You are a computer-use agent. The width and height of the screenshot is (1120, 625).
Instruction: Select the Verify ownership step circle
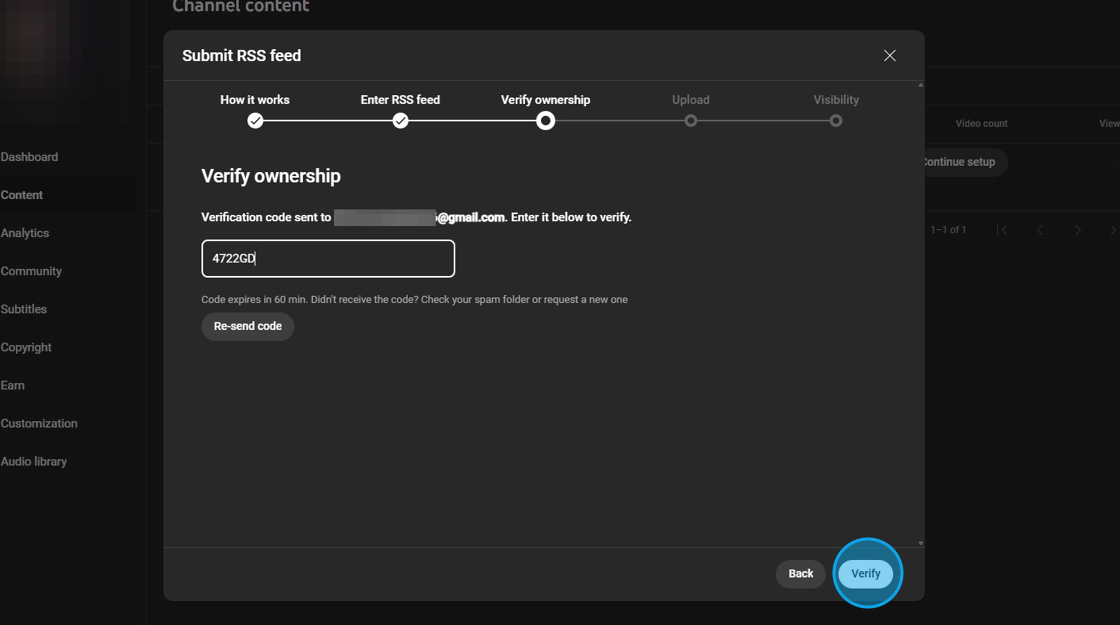pyautogui.click(x=545, y=121)
